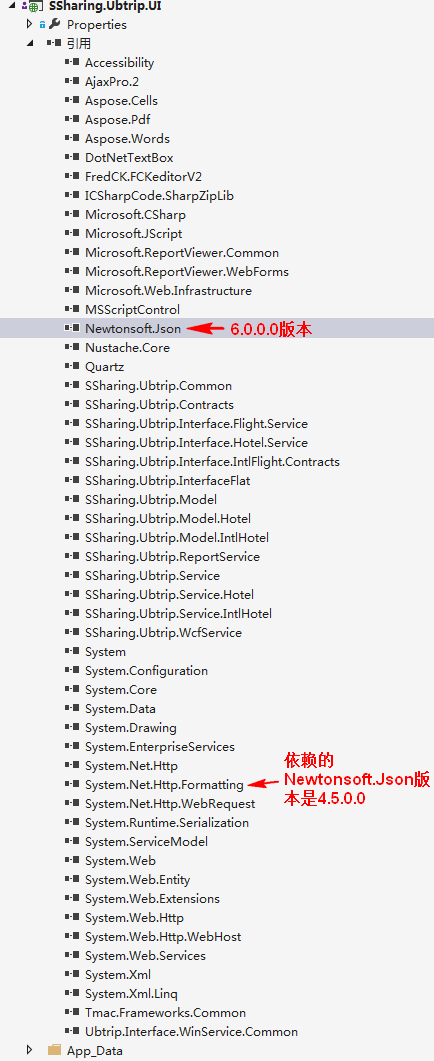Click the Tmac.Frameworks.Common reference icon
This screenshot has width=434, height=1061.
pos(72,1012)
